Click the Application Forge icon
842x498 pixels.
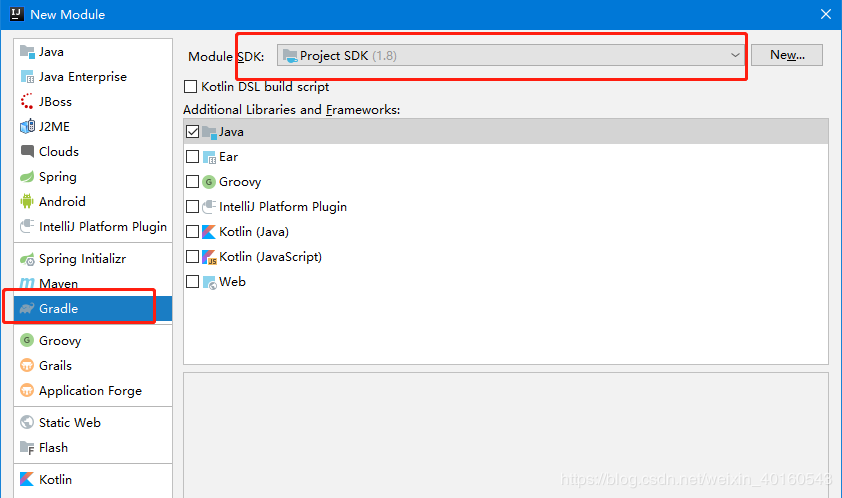pos(27,390)
